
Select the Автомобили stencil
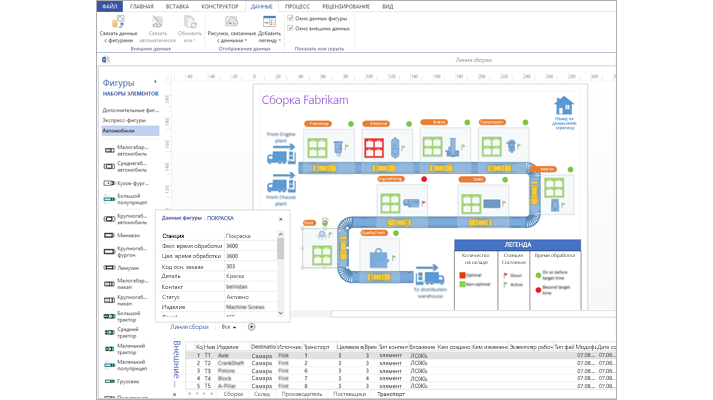point(131,130)
